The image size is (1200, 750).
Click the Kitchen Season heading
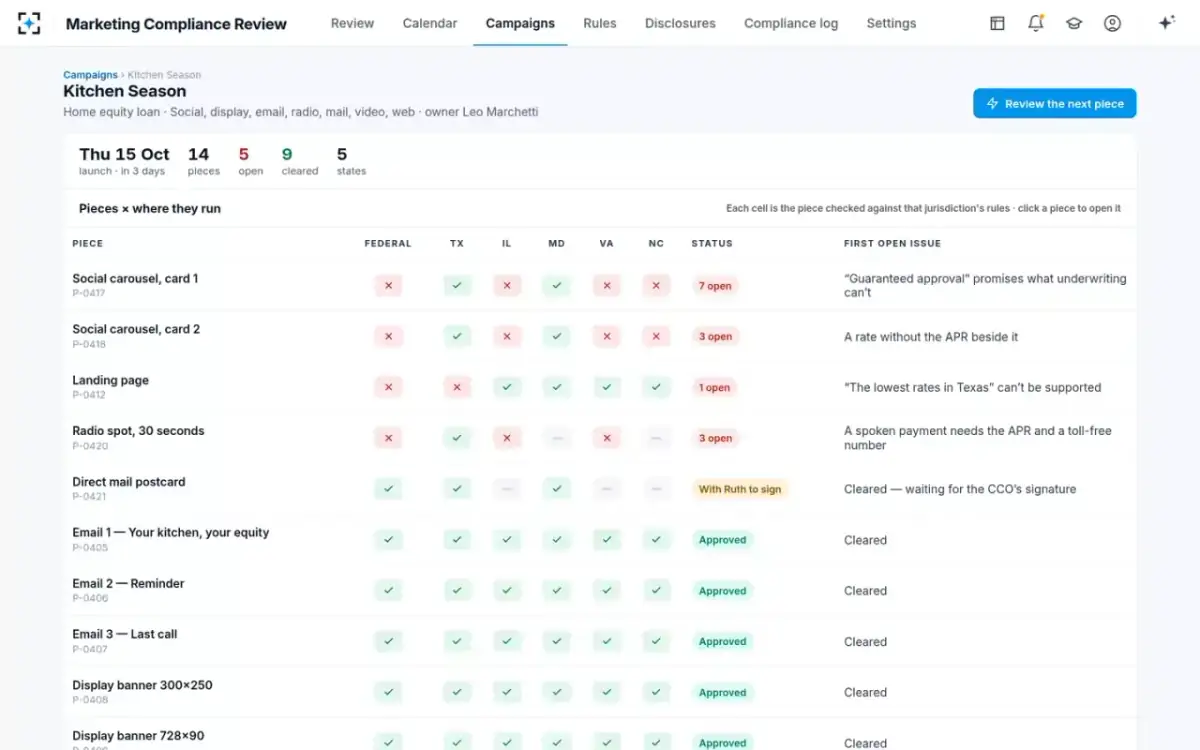124,91
